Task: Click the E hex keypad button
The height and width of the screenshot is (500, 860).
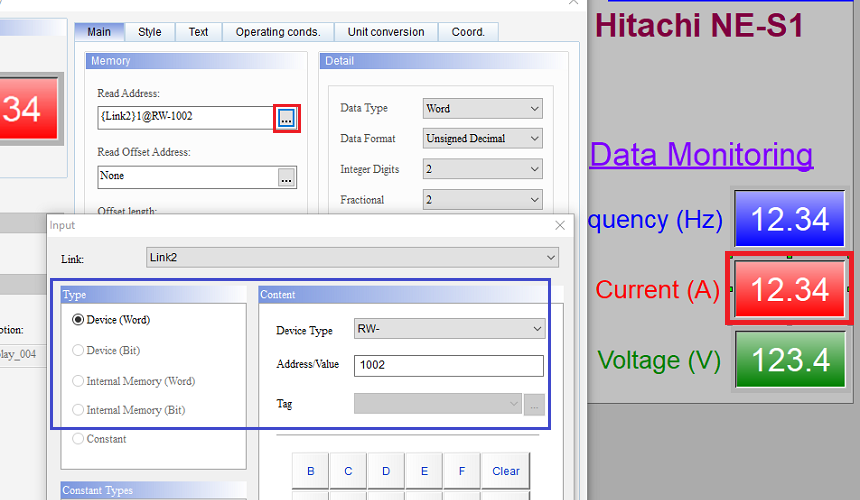Action: (x=424, y=471)
